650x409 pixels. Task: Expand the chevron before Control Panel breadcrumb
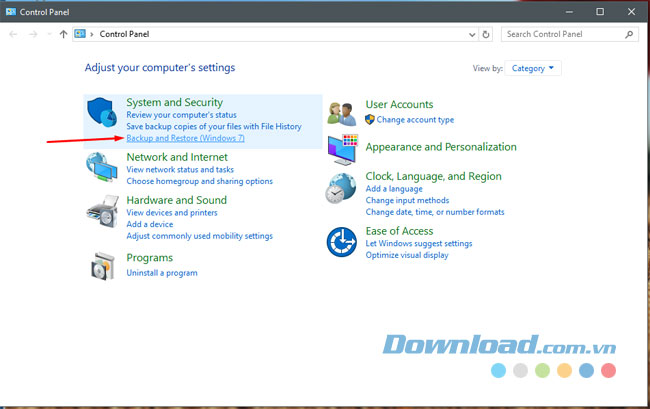click(x=92, y=34)
